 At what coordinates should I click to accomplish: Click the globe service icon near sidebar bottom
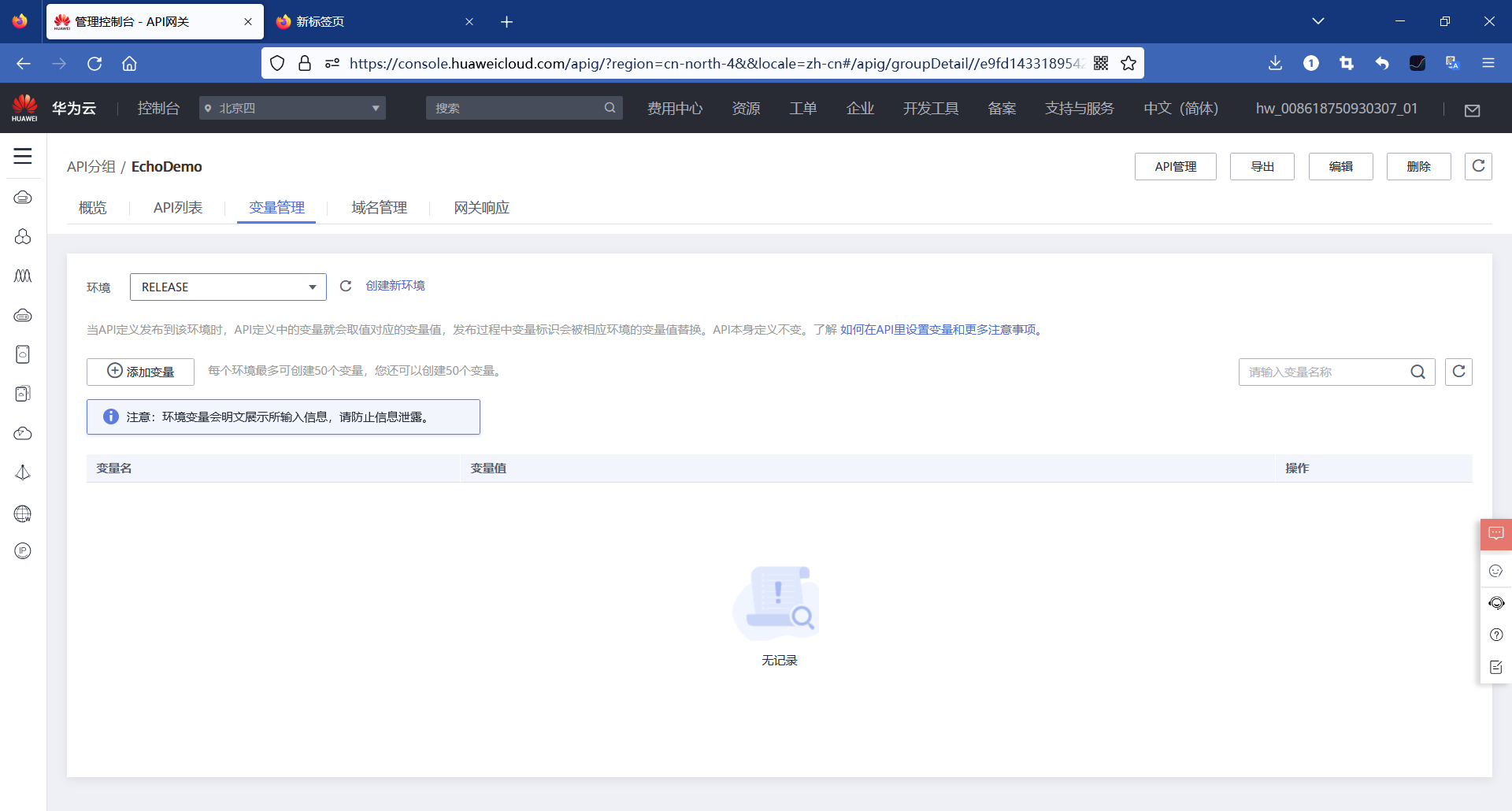coord(23,513)
